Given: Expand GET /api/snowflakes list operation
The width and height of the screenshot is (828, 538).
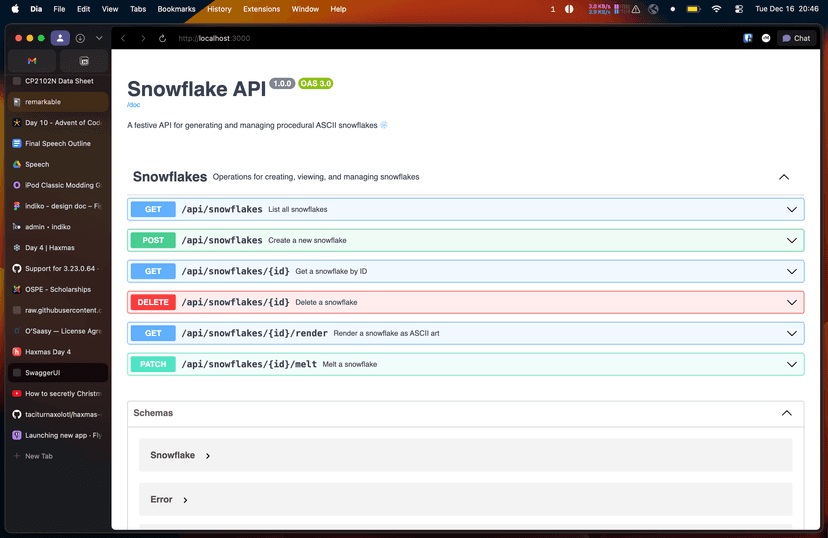Looking at the screenshot, I should [x=465, y=210].
